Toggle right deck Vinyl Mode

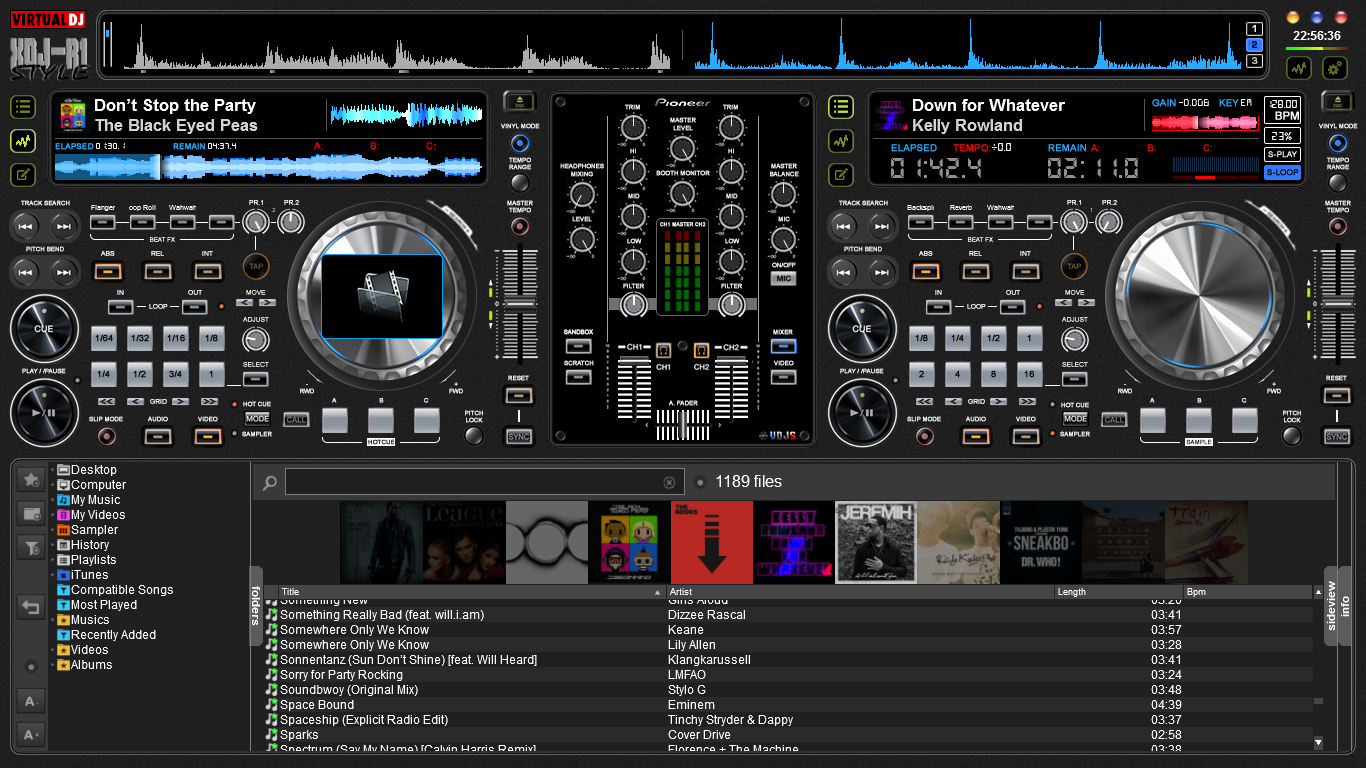1338,143
